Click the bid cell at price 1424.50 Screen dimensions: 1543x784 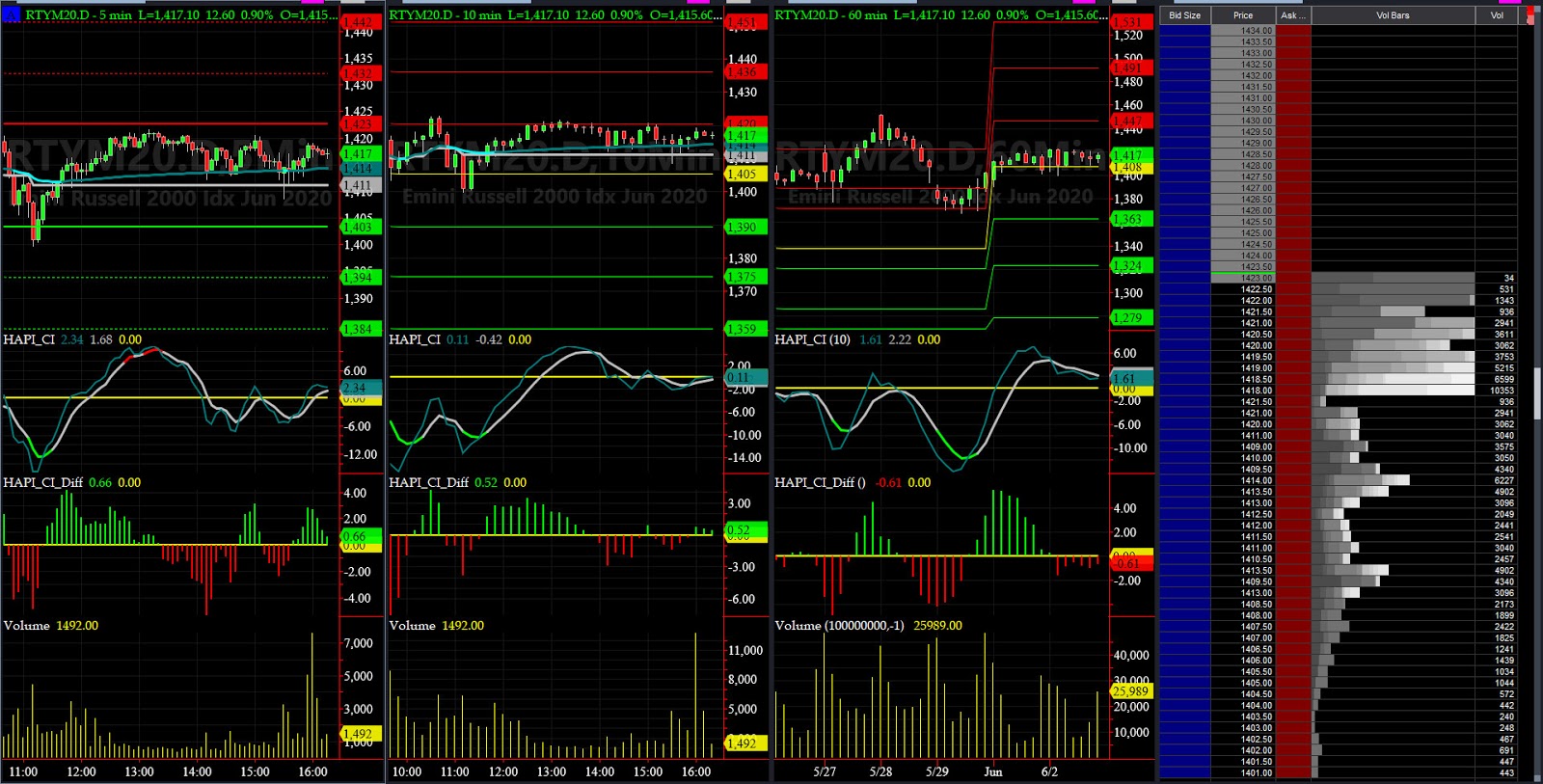click(1184, 244)
